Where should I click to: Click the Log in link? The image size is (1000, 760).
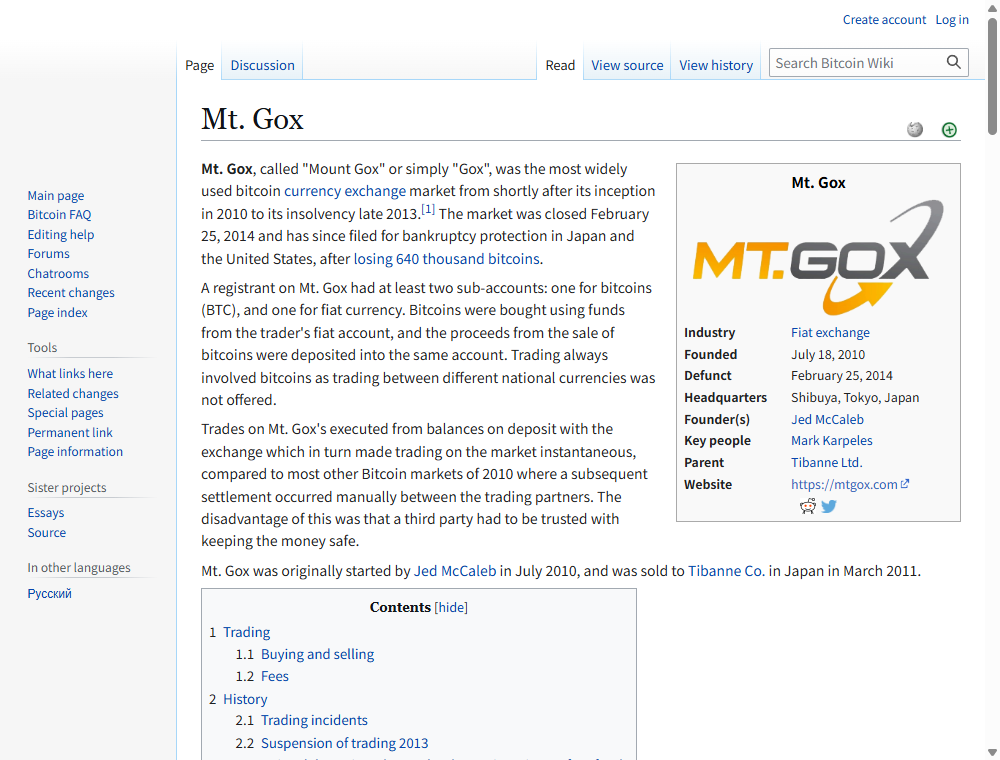(x=952, y=20)
